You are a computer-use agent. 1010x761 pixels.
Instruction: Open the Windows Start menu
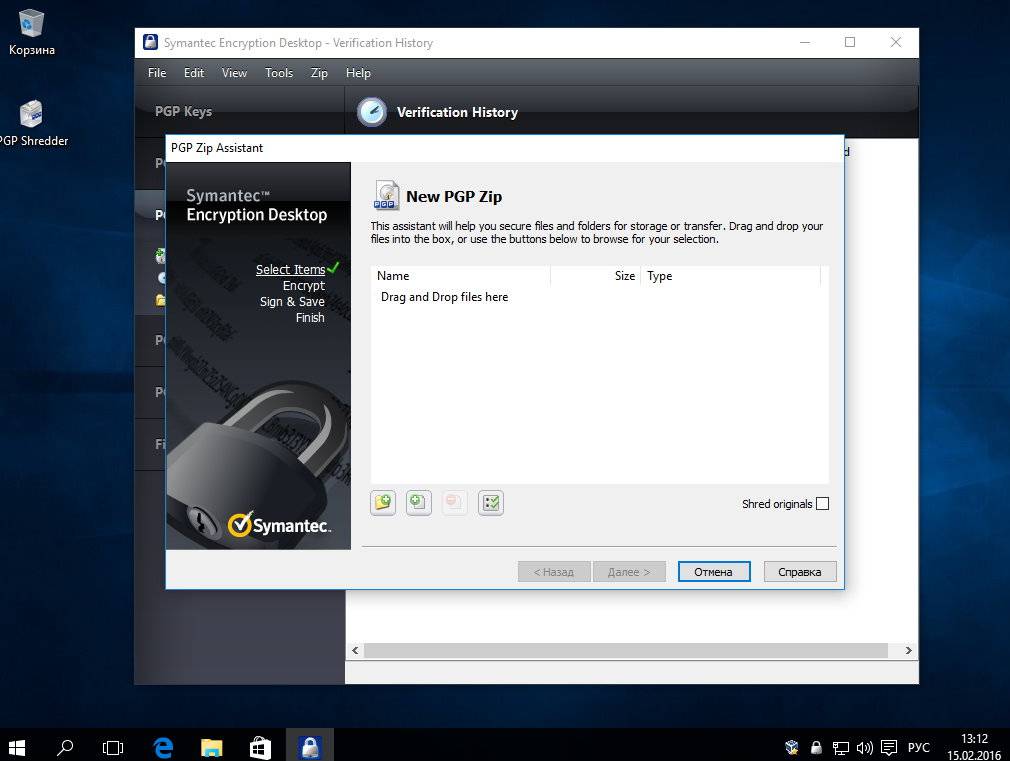tap(17, 747)
